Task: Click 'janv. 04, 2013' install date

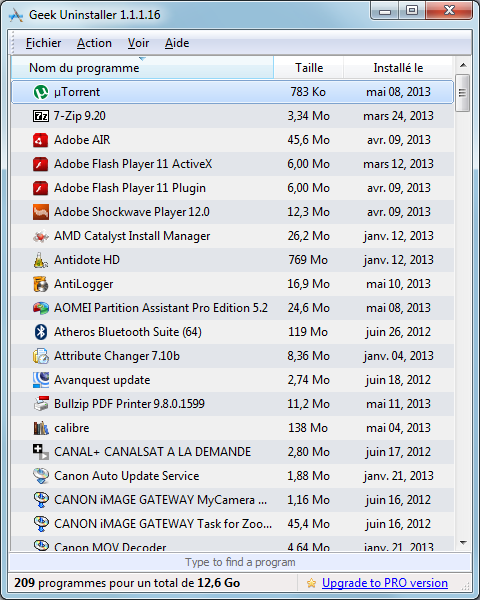Action: (398, 356)
